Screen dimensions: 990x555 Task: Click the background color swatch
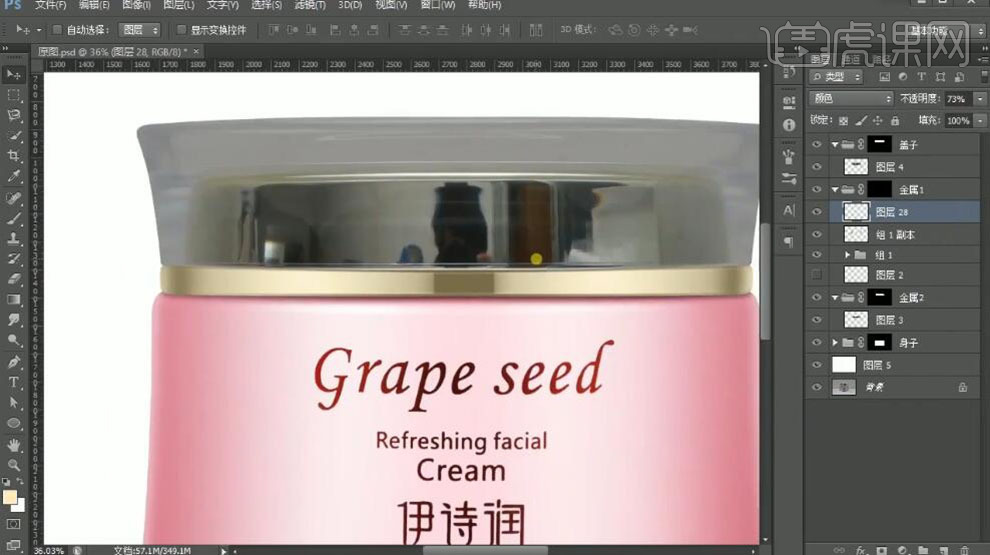pyautogui.click(x=20, y=506)
